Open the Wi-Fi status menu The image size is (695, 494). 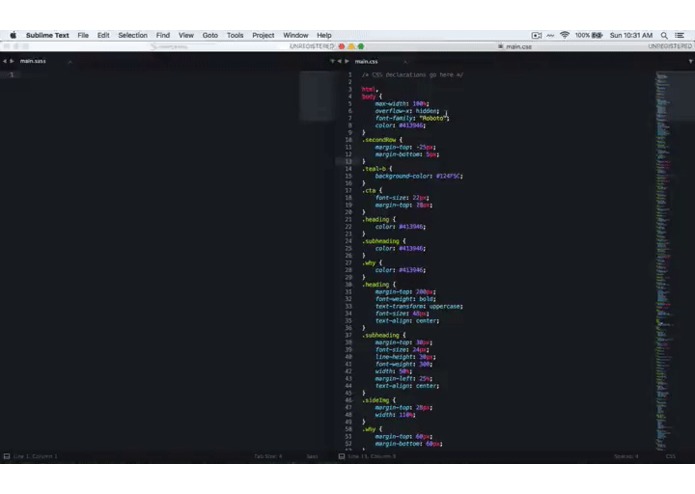point(564,35)
